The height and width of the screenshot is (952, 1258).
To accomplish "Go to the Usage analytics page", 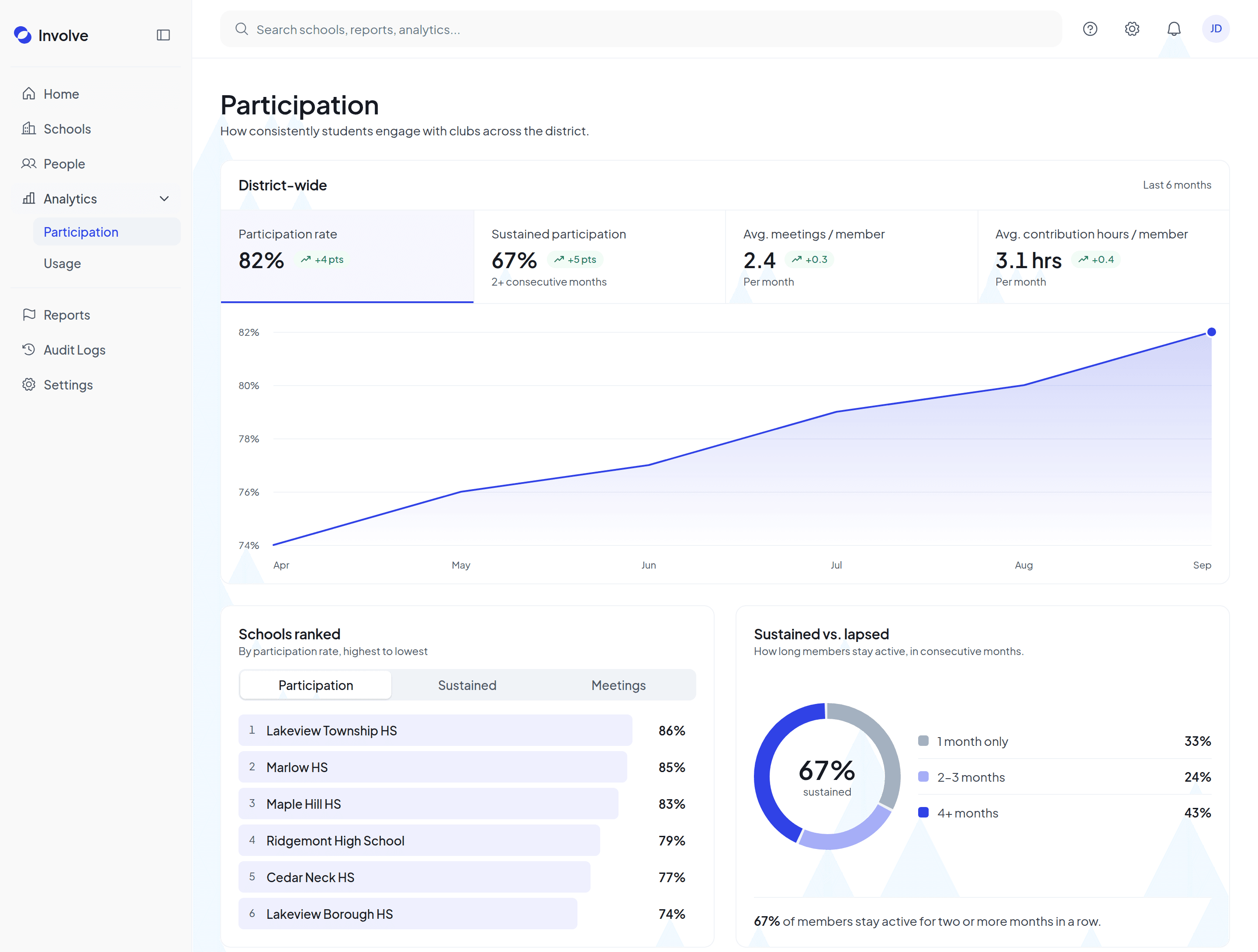I will [107, 263].
